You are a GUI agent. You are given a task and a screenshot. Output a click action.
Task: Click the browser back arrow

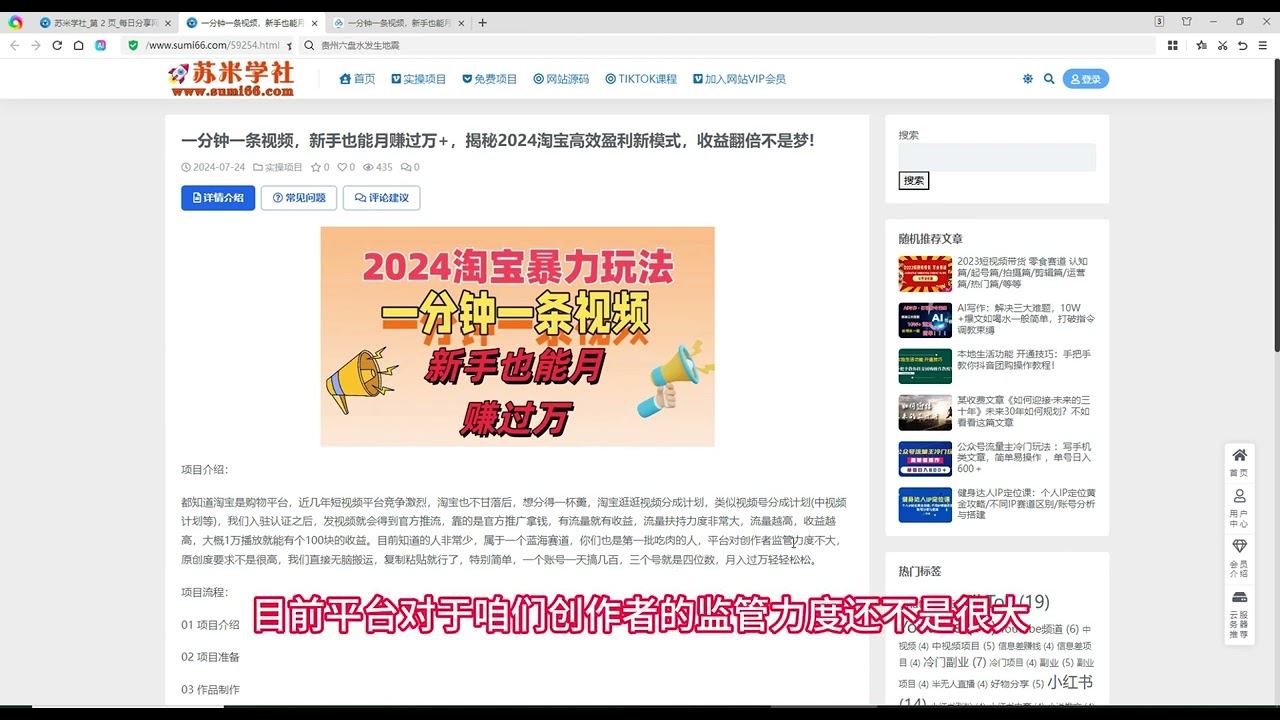[15, 45]
